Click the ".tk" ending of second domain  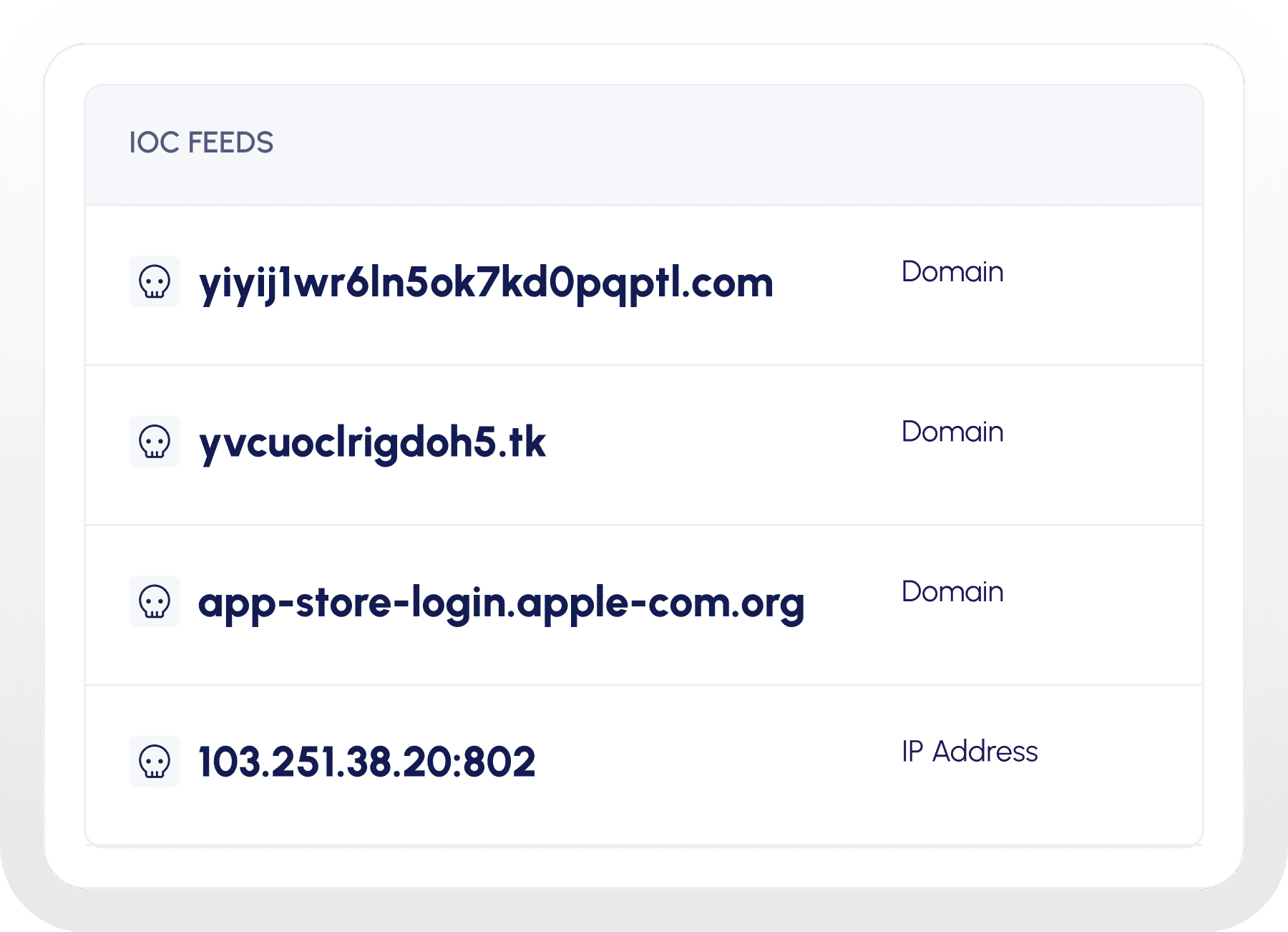tap(522, 443)
